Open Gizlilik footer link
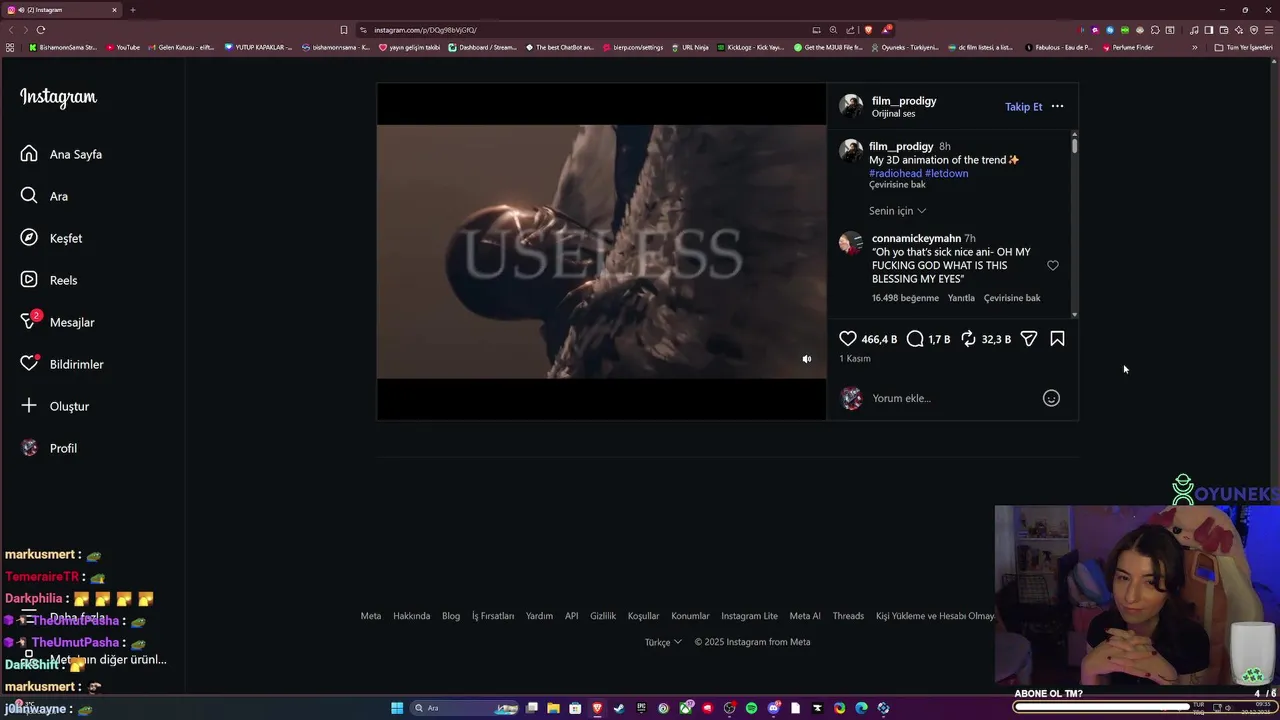The image size is (1280, 720). pos(603,616)
